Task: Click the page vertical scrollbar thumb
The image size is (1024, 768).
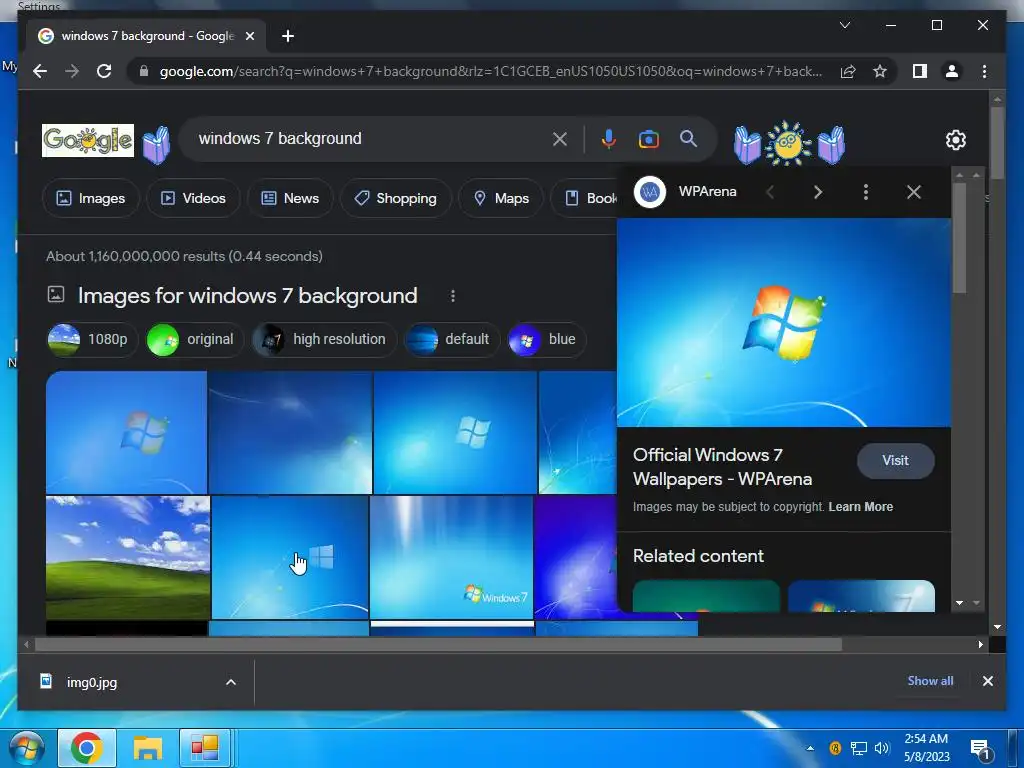Action: 997,142
